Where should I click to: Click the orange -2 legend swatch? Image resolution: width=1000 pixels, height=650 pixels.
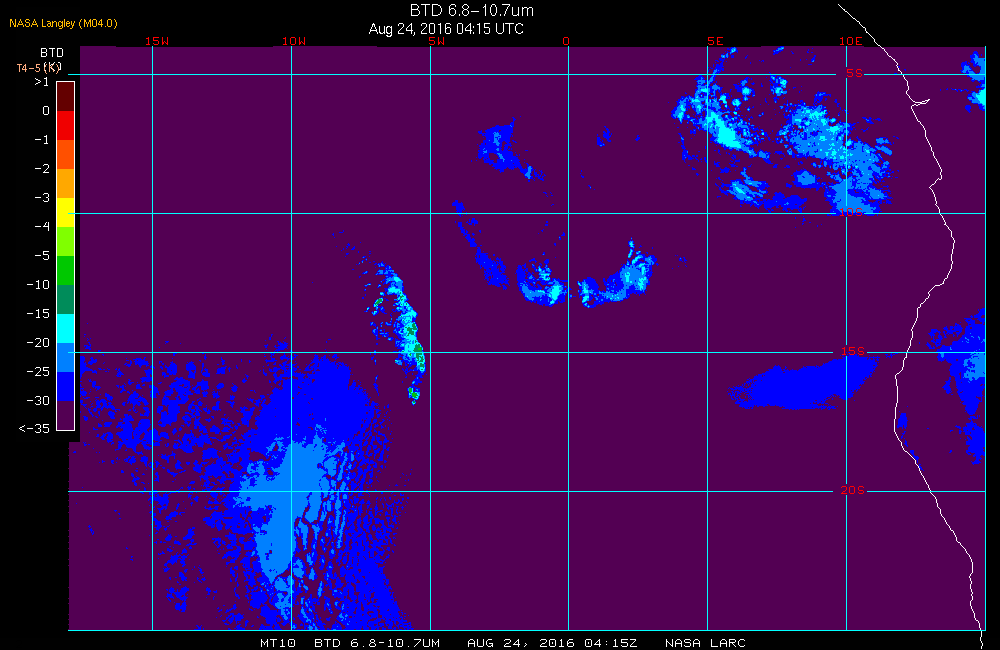point(66,183)
